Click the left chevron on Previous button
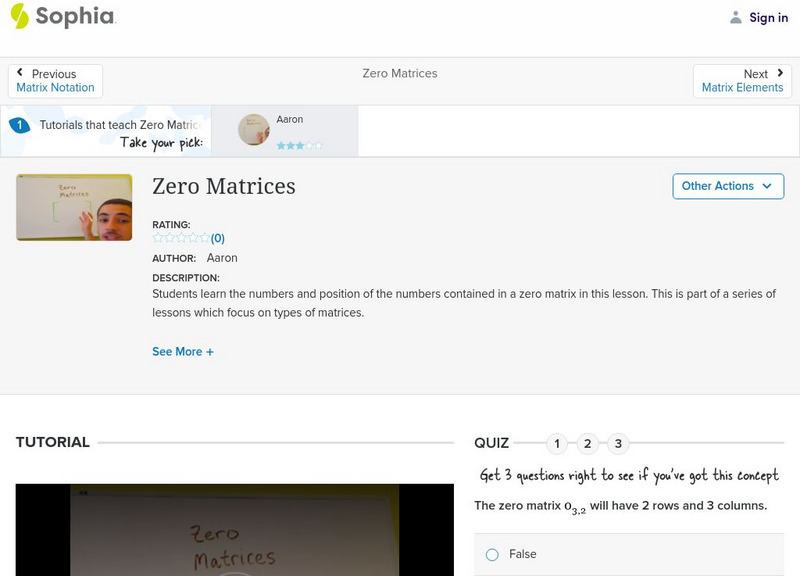The height and width of the screenshot is (576, 800). click(x=20, y=71)
